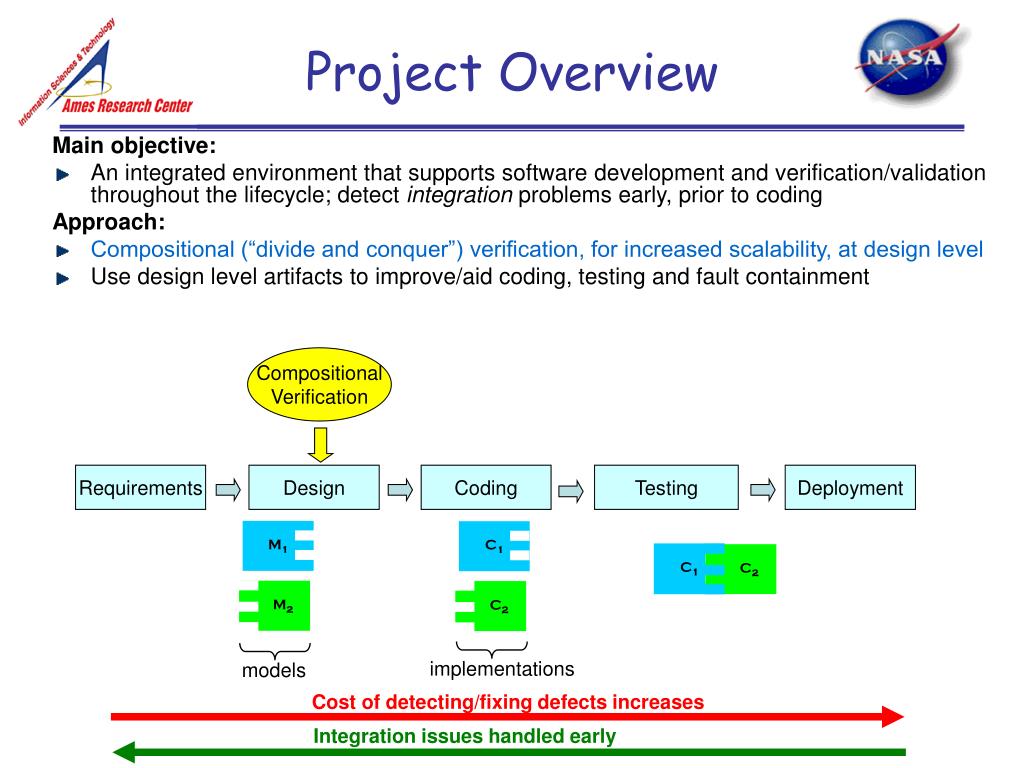Click the yellow down arrow above Design
Image resolution: width=1024 pixels, height=768 pixels.
point(320,445)
